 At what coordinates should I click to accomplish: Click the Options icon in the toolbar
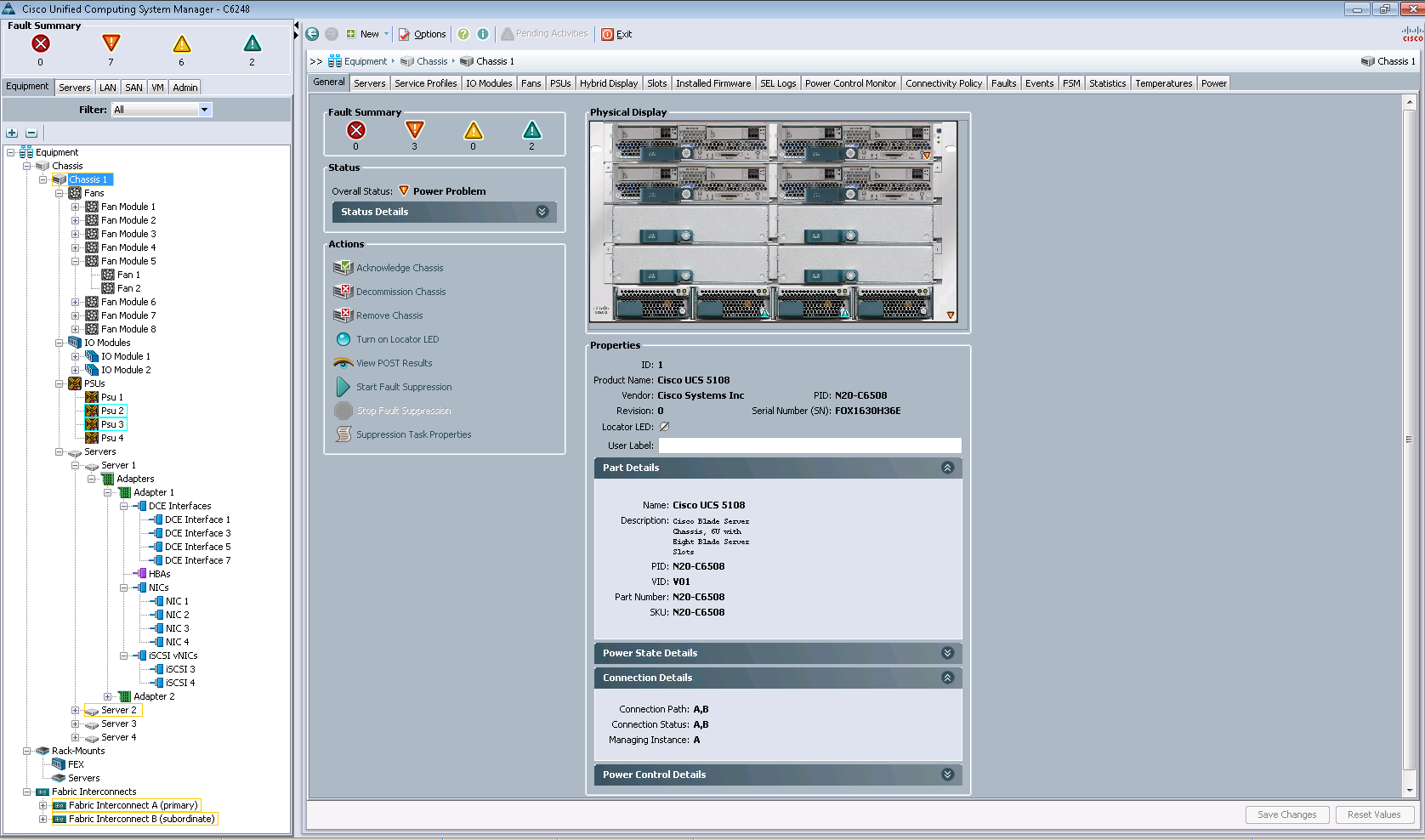(x=404, y=34)
